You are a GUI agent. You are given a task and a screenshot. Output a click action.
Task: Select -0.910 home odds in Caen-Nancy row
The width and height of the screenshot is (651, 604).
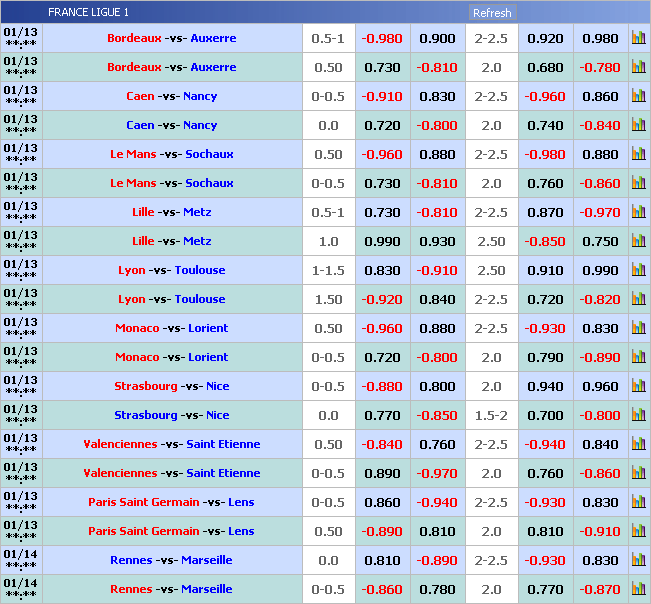click(x=382, y=96)
